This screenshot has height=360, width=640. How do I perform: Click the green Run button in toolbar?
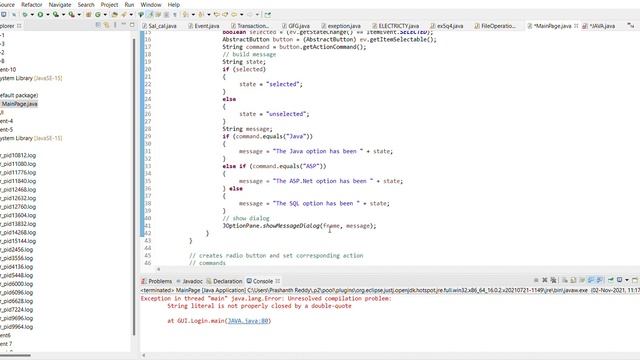40,14
